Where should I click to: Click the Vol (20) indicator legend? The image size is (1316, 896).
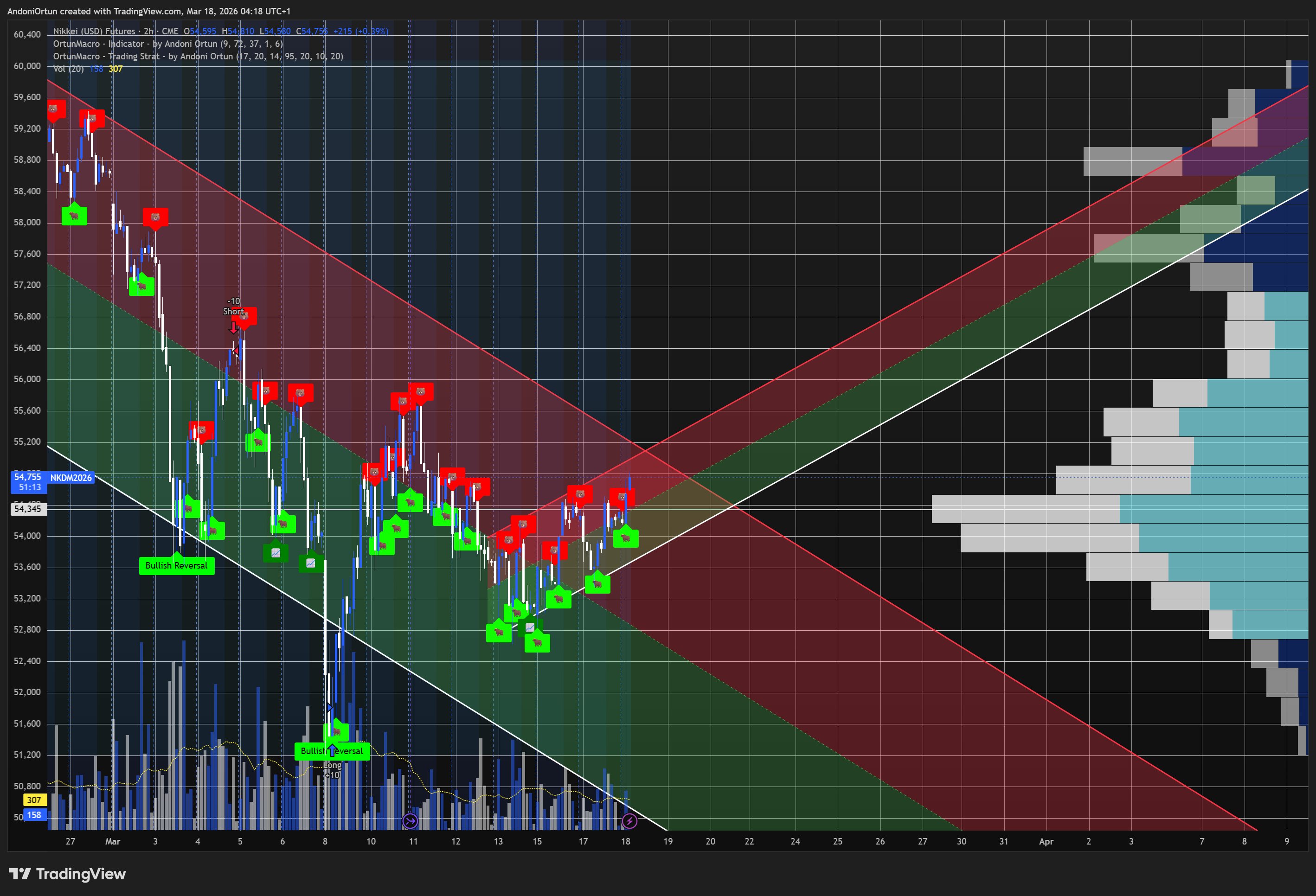coord(68,69)
